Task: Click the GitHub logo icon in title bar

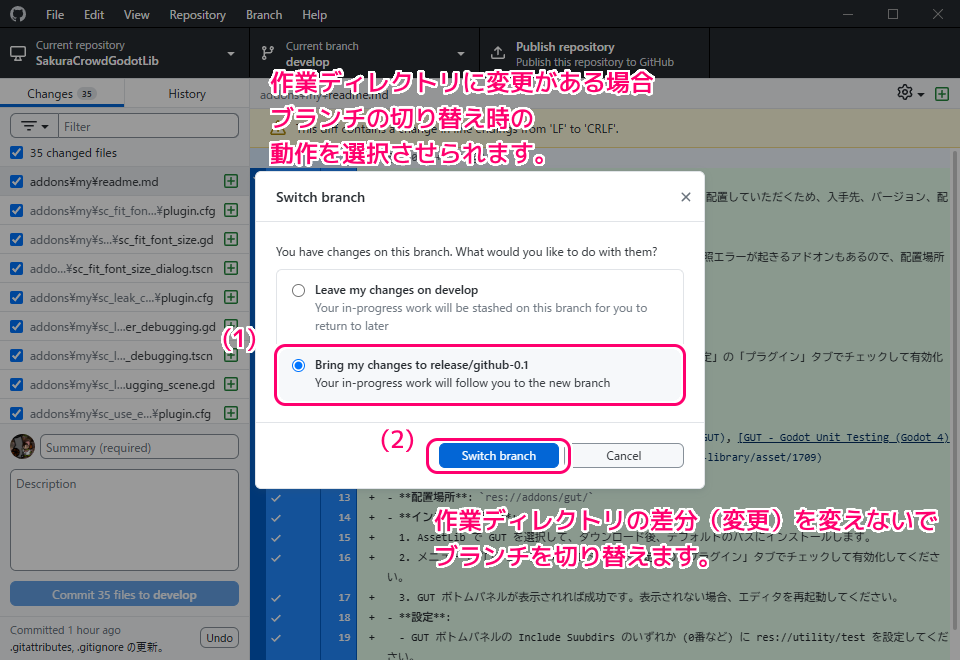Action: tap(19, 15)
